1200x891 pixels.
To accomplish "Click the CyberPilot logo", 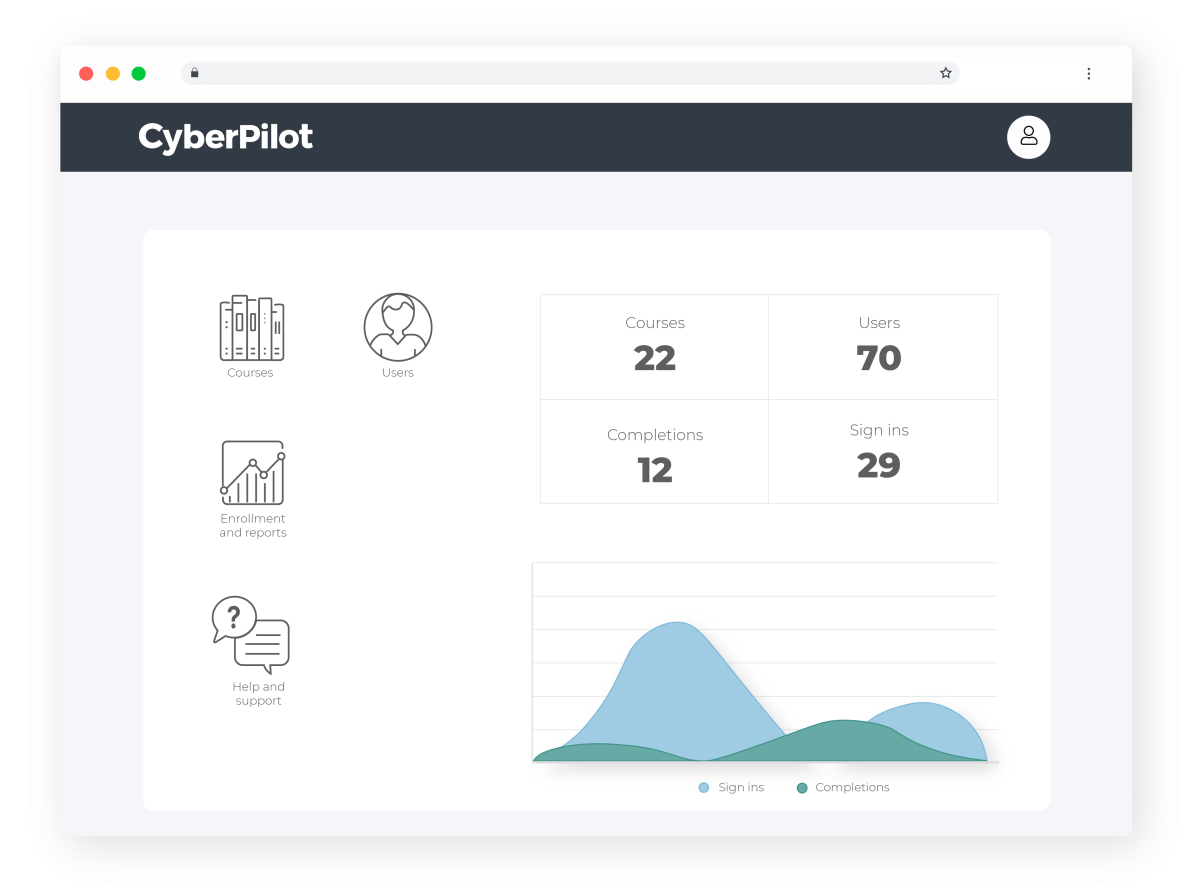I will tap(226, 137).
